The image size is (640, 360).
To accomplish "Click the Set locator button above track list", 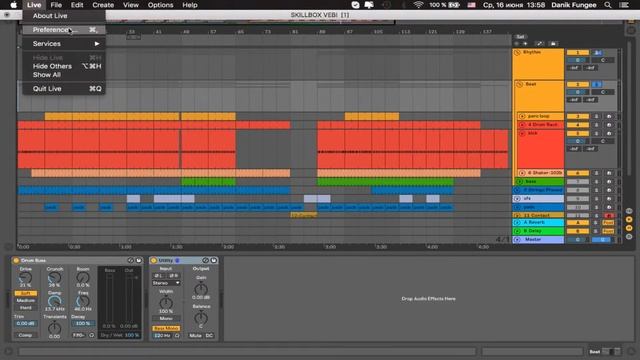I will pos(520,37).
